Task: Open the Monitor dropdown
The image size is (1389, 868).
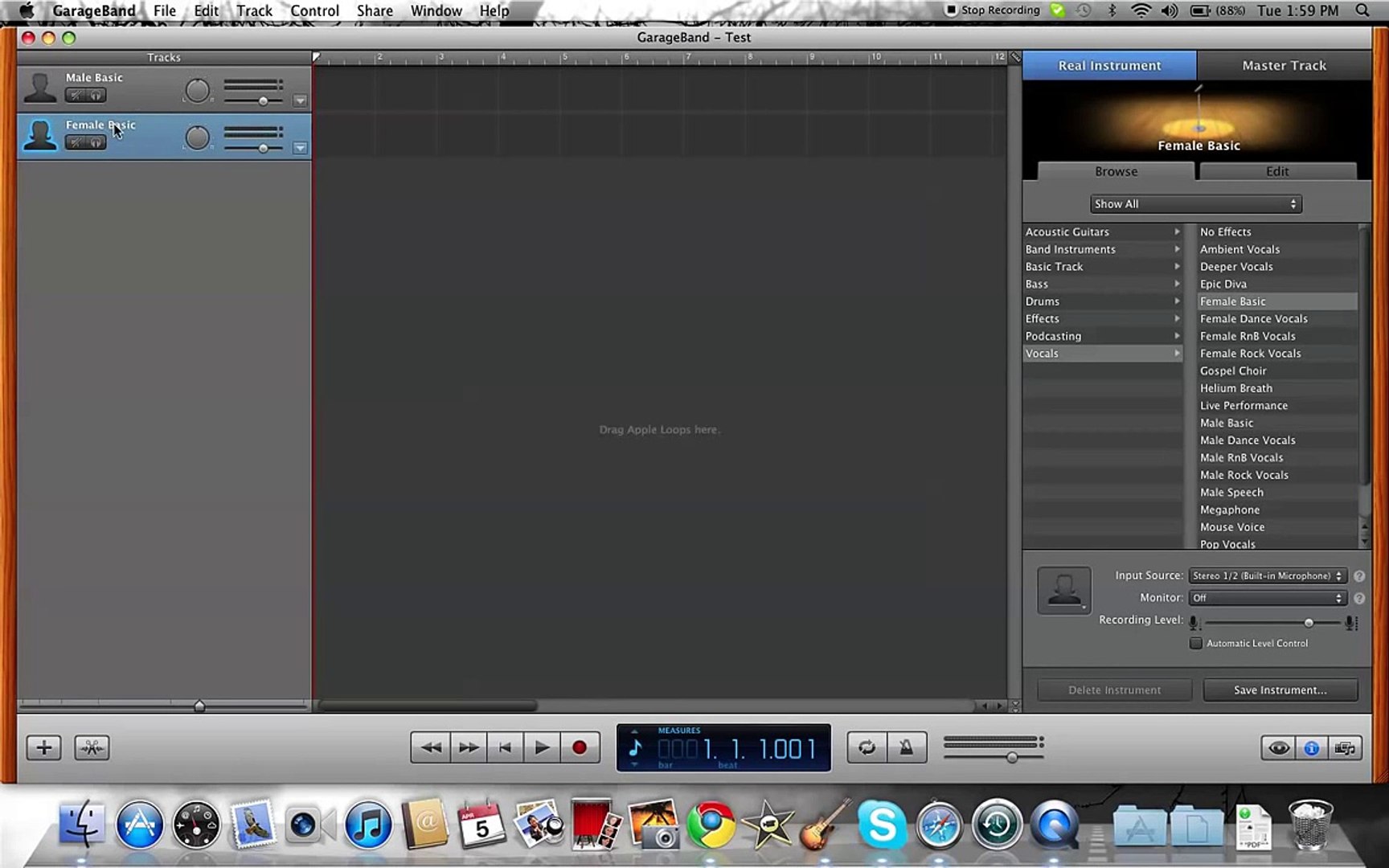Action: [x=1268, y=598]
